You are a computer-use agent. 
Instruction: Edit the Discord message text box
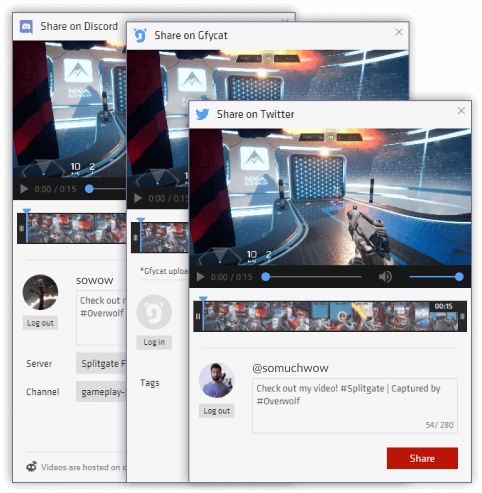click(101, 318)
